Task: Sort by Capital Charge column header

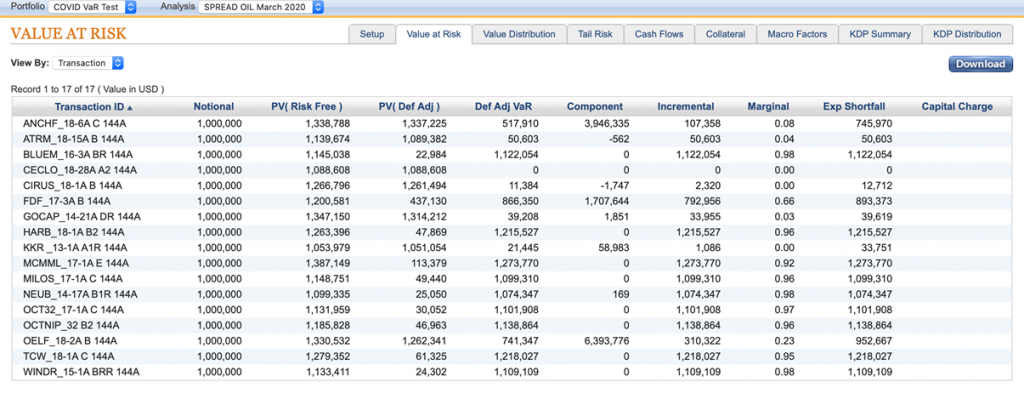Action: tap(957, 107)
